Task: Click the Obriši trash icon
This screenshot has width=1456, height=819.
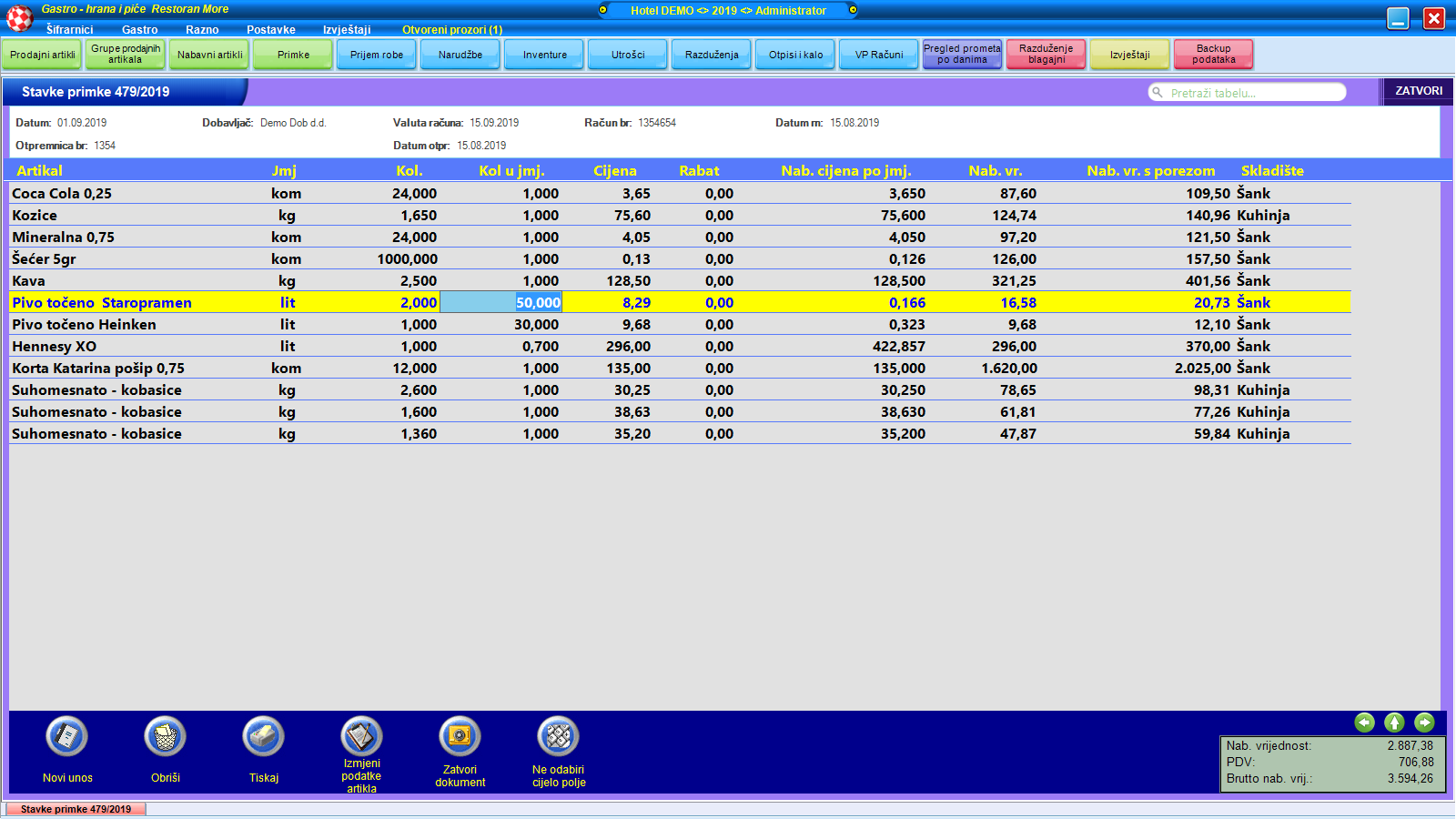Action: [x=166, y=737]
